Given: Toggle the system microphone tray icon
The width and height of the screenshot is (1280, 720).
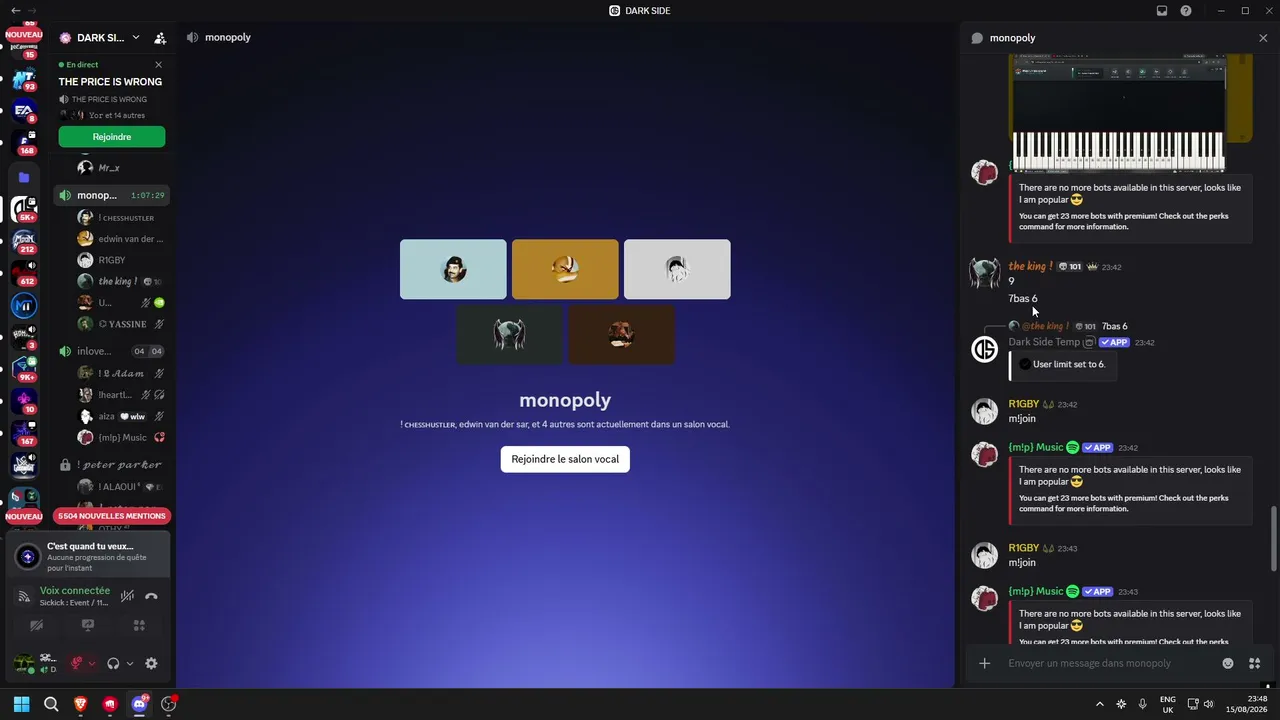Looking at the screenshot, I should (x=1142, y=704).
